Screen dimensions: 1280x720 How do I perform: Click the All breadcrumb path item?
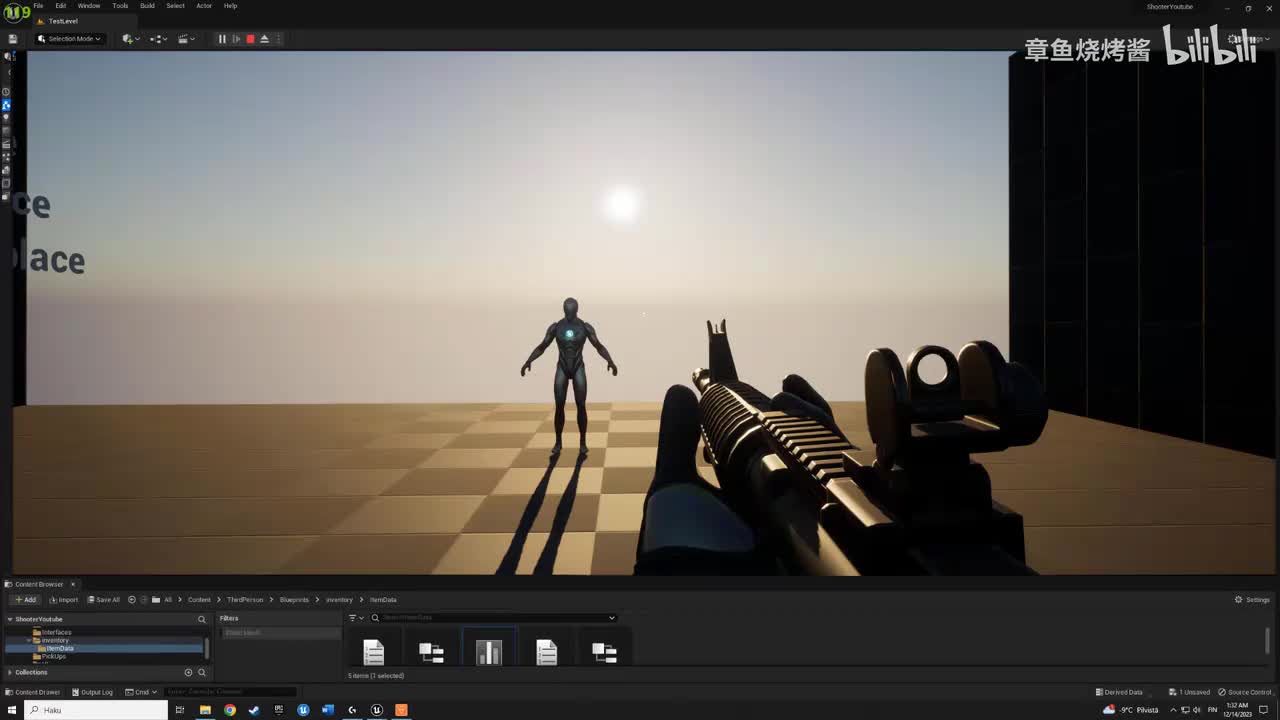point(168,600)
